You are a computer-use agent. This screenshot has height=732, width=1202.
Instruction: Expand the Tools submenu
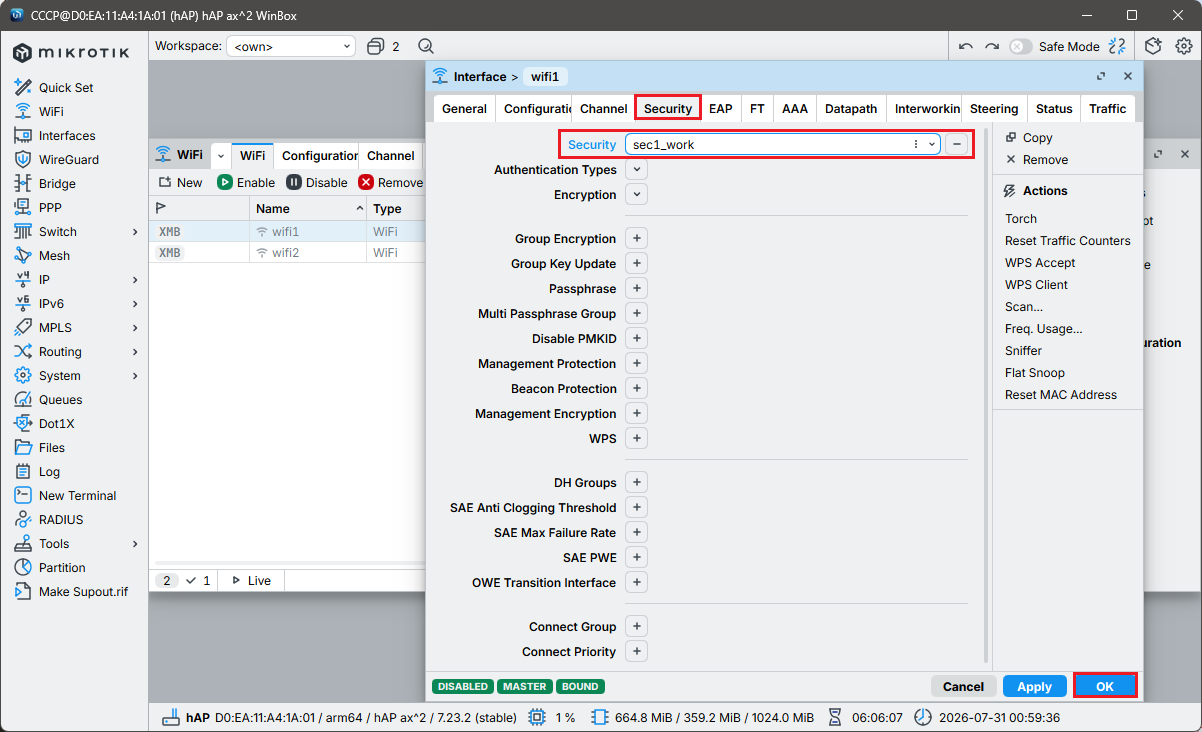pyautogui.click(x=135, y=543)
